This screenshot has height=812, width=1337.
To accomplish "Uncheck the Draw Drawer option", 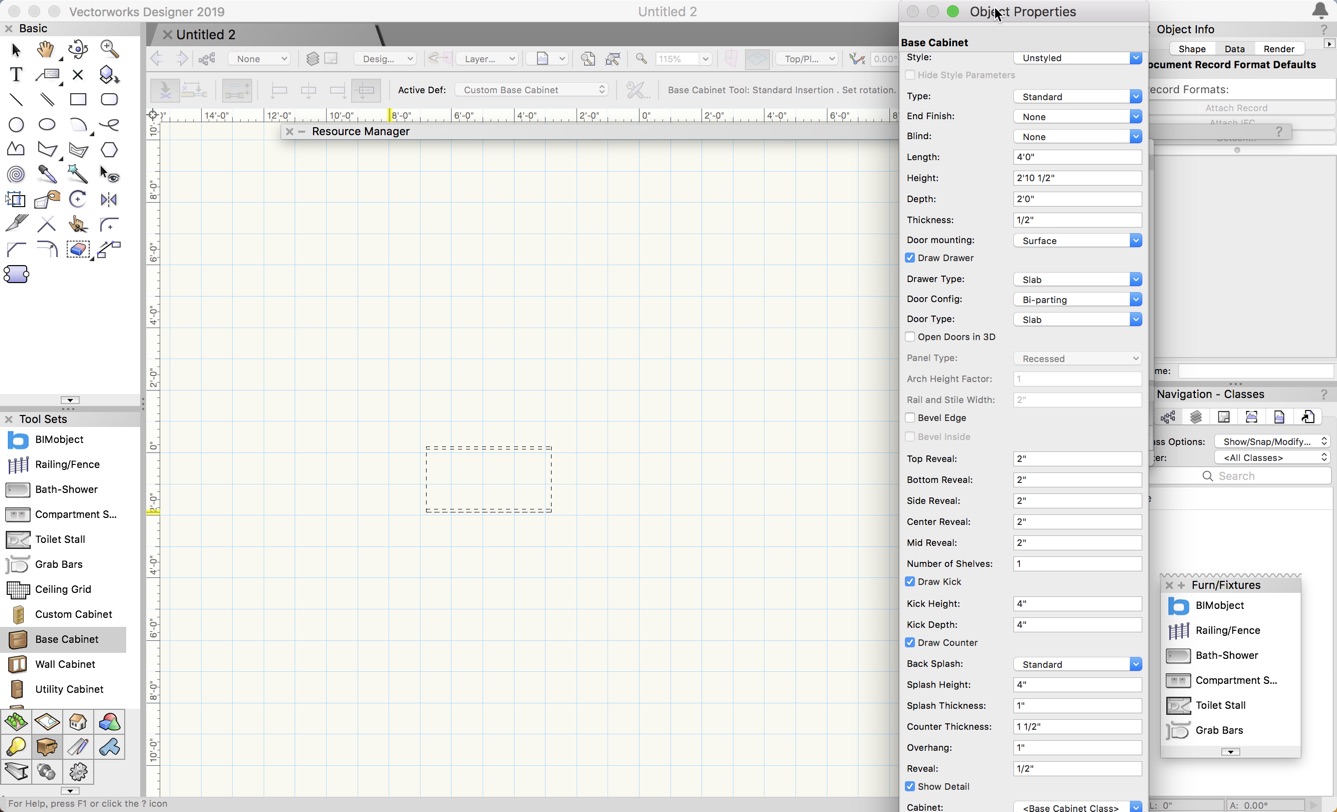I will pyautogui.click(x=910, y=258).
